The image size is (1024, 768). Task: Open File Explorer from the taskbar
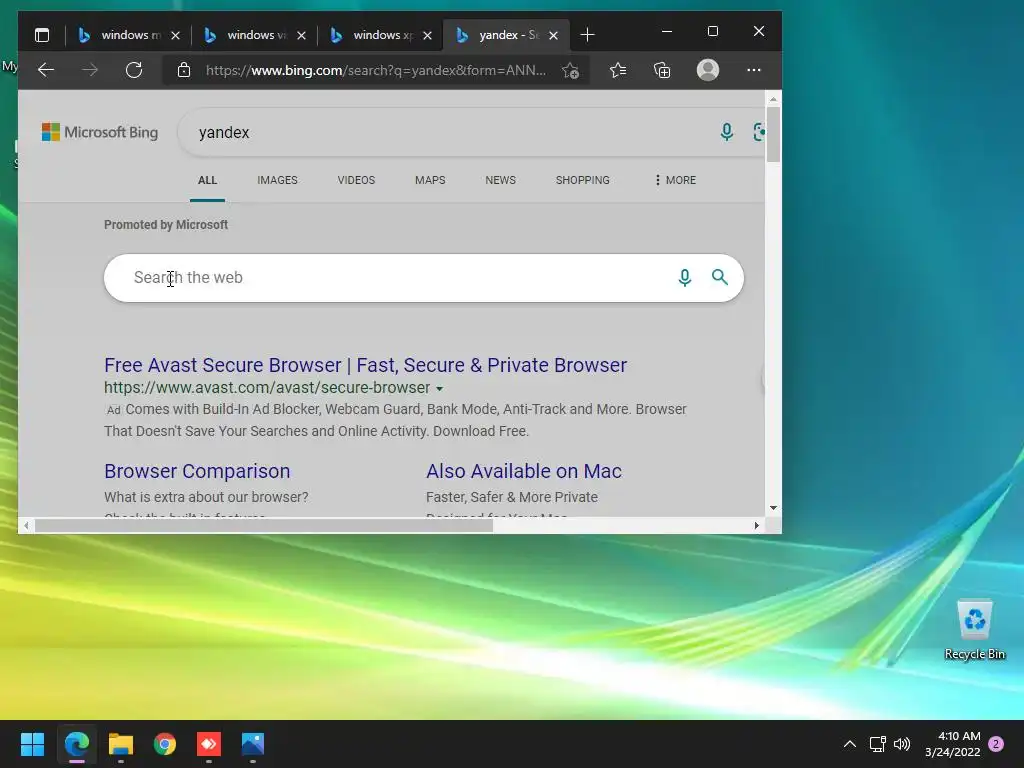tap(121, 744)
